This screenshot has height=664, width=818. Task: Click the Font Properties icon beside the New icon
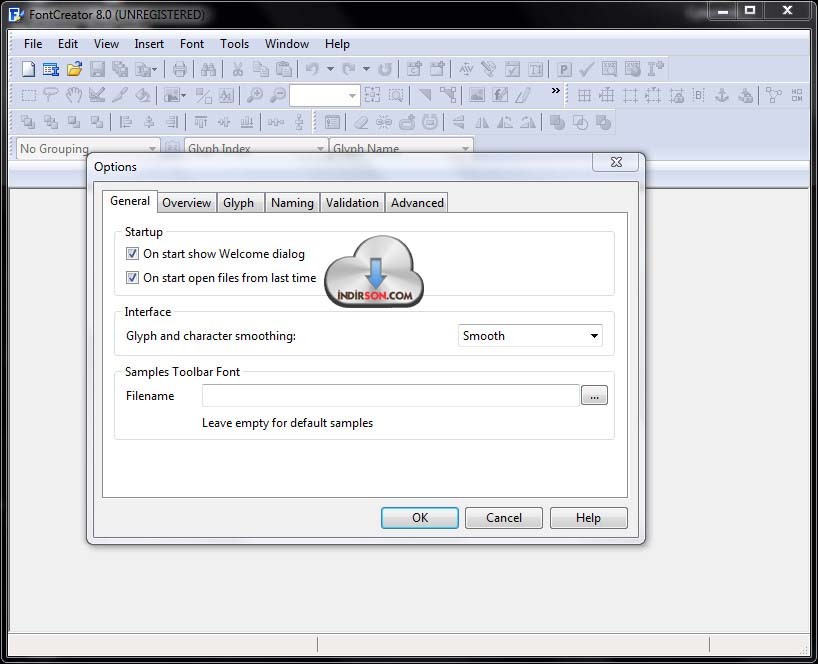point(51,68)
